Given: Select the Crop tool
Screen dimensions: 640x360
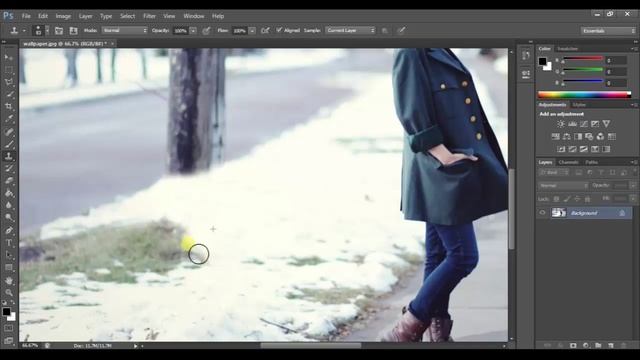Looking at the screenshot, I should (9, 107).
